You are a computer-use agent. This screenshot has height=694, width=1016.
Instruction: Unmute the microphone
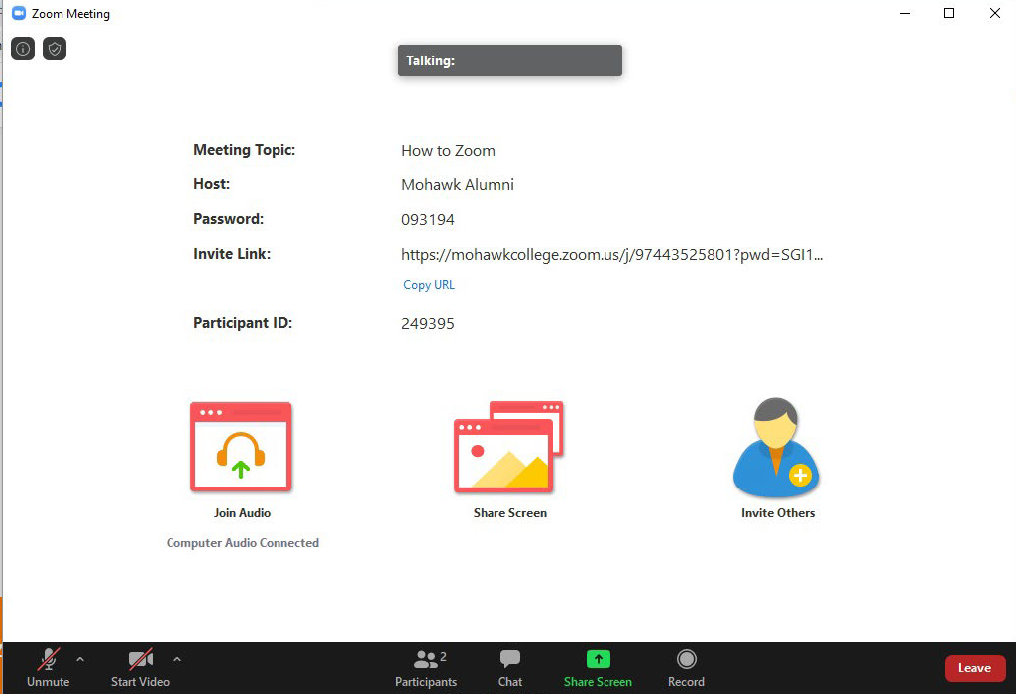pyautogui.click(x=48, y=668)
